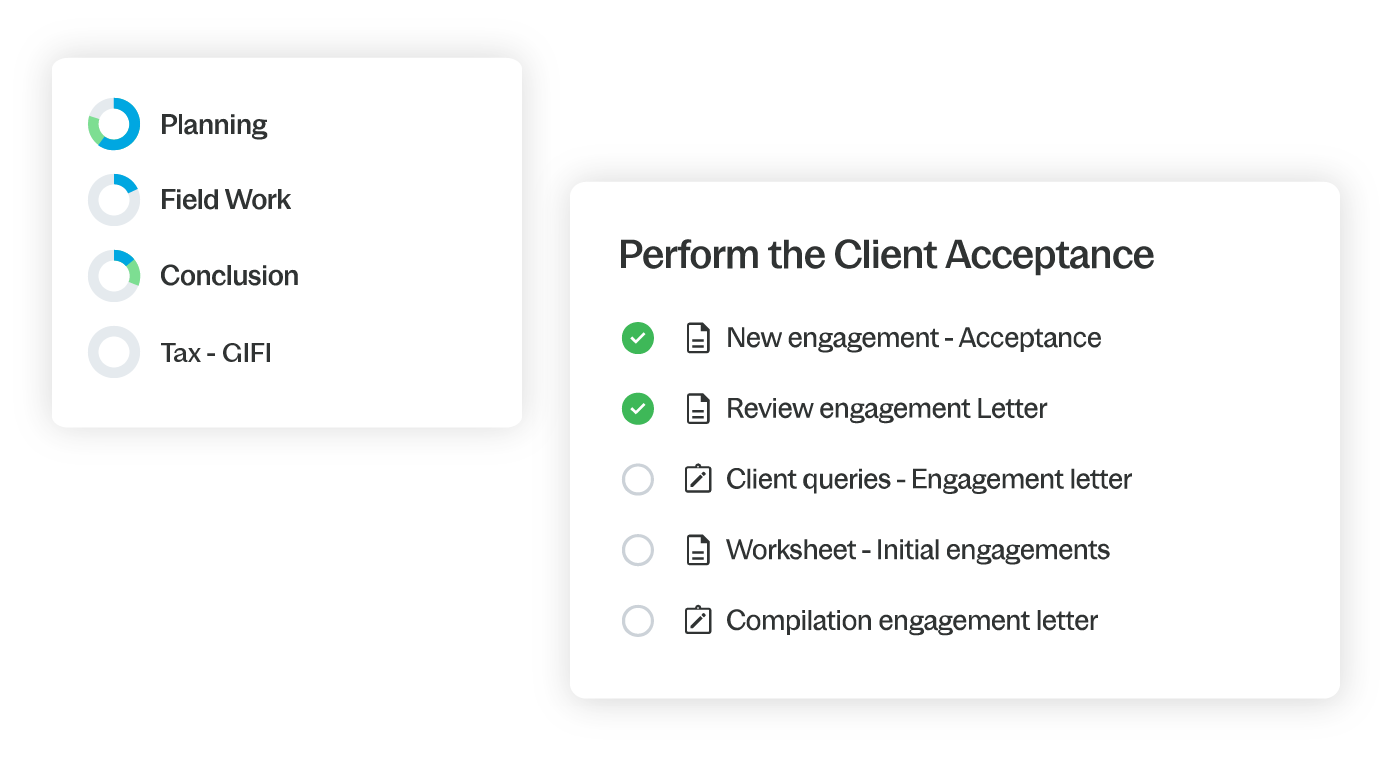The height and width of the screenshot is (784, 1392).
Task: Select the Planning phase label
Action: [214, 125]
